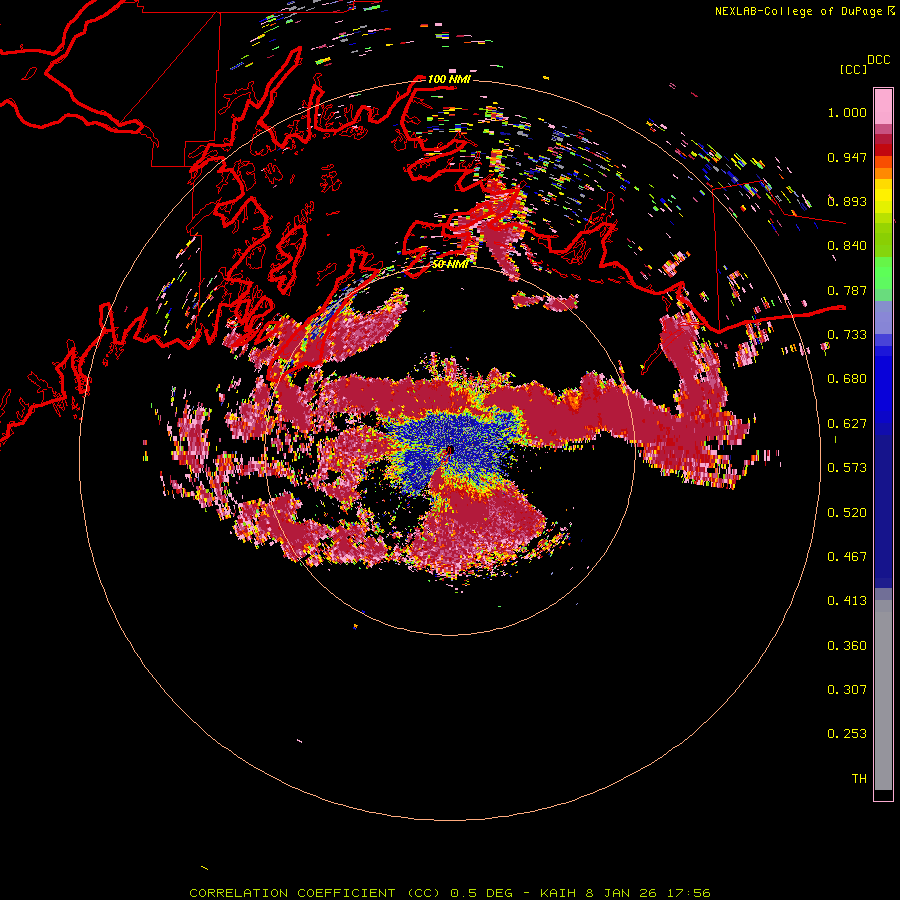
Task: Click the 50 NMI range ring label
Action: [x=449, y=265]
